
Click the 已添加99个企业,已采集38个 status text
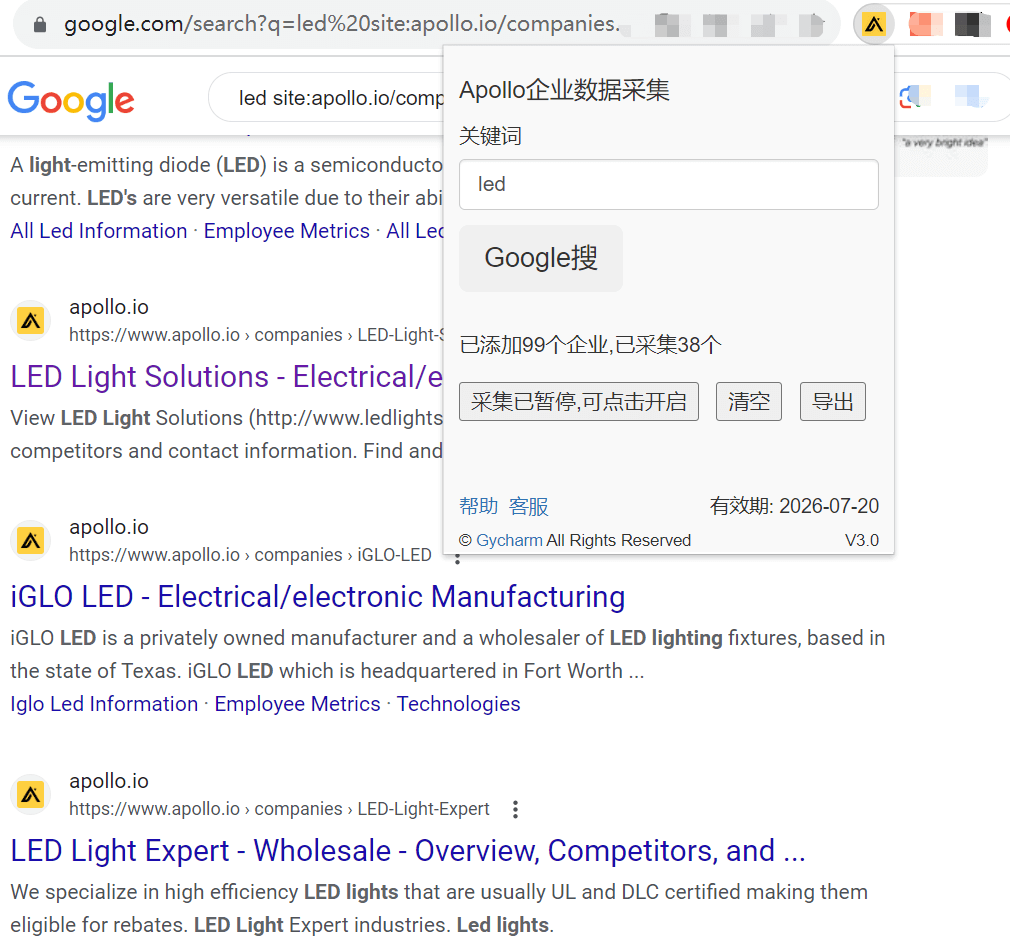click(591, 345)
